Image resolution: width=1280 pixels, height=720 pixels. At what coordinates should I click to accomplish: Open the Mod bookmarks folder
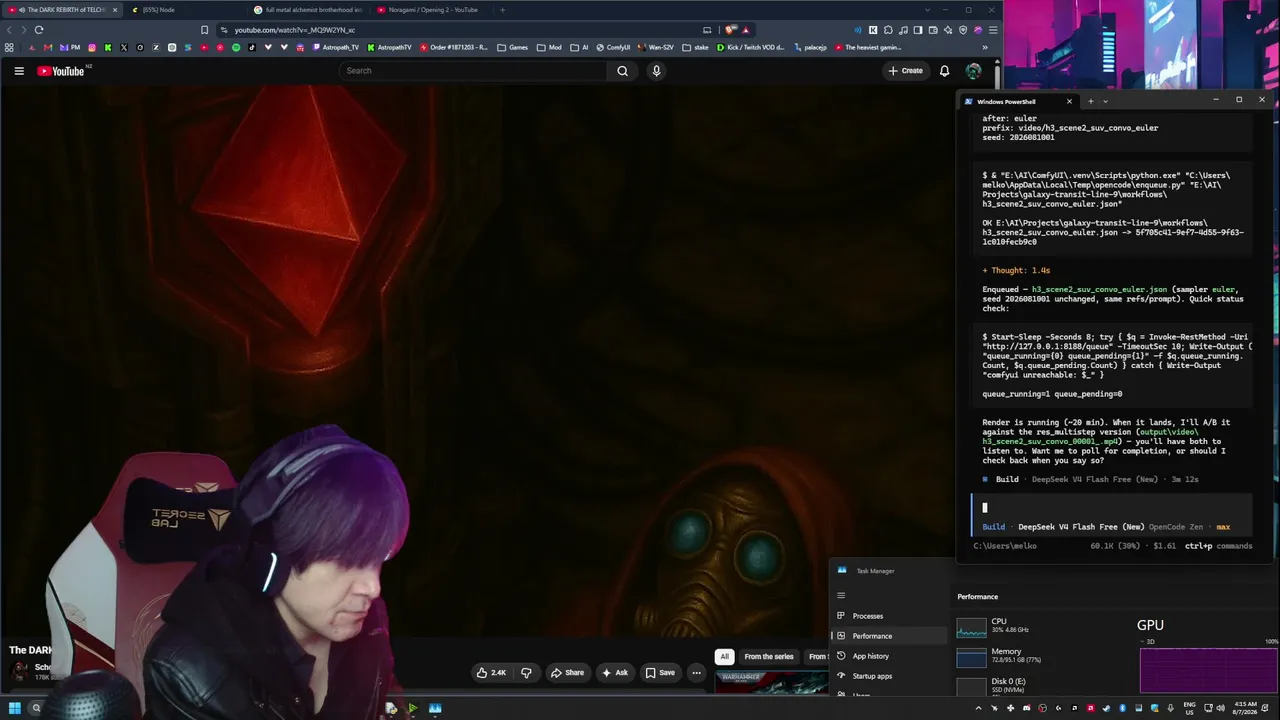549,47
